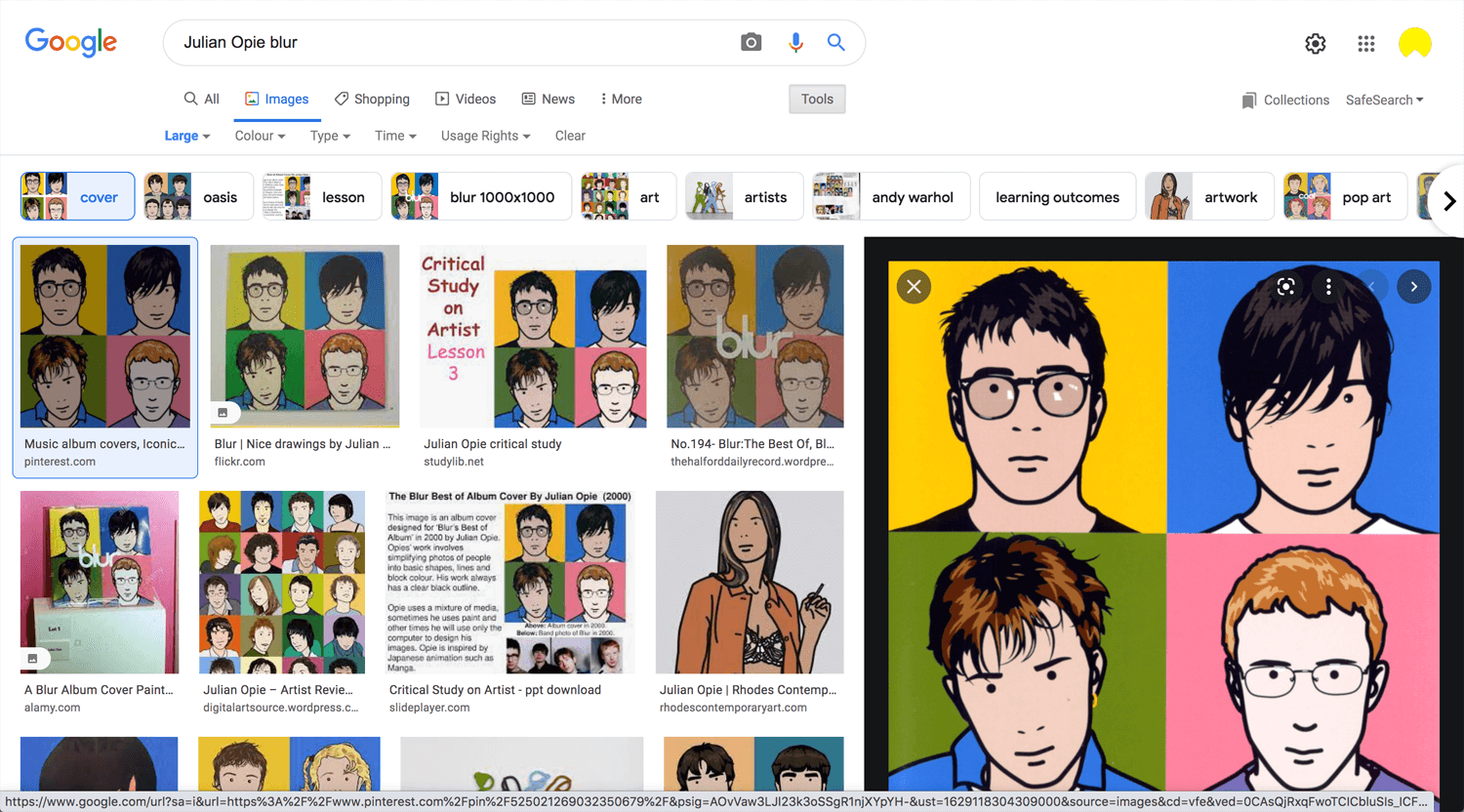
Task: Click the 'thehalforddailyrecord.wordpre...' source text
Action: pos(752,462)
